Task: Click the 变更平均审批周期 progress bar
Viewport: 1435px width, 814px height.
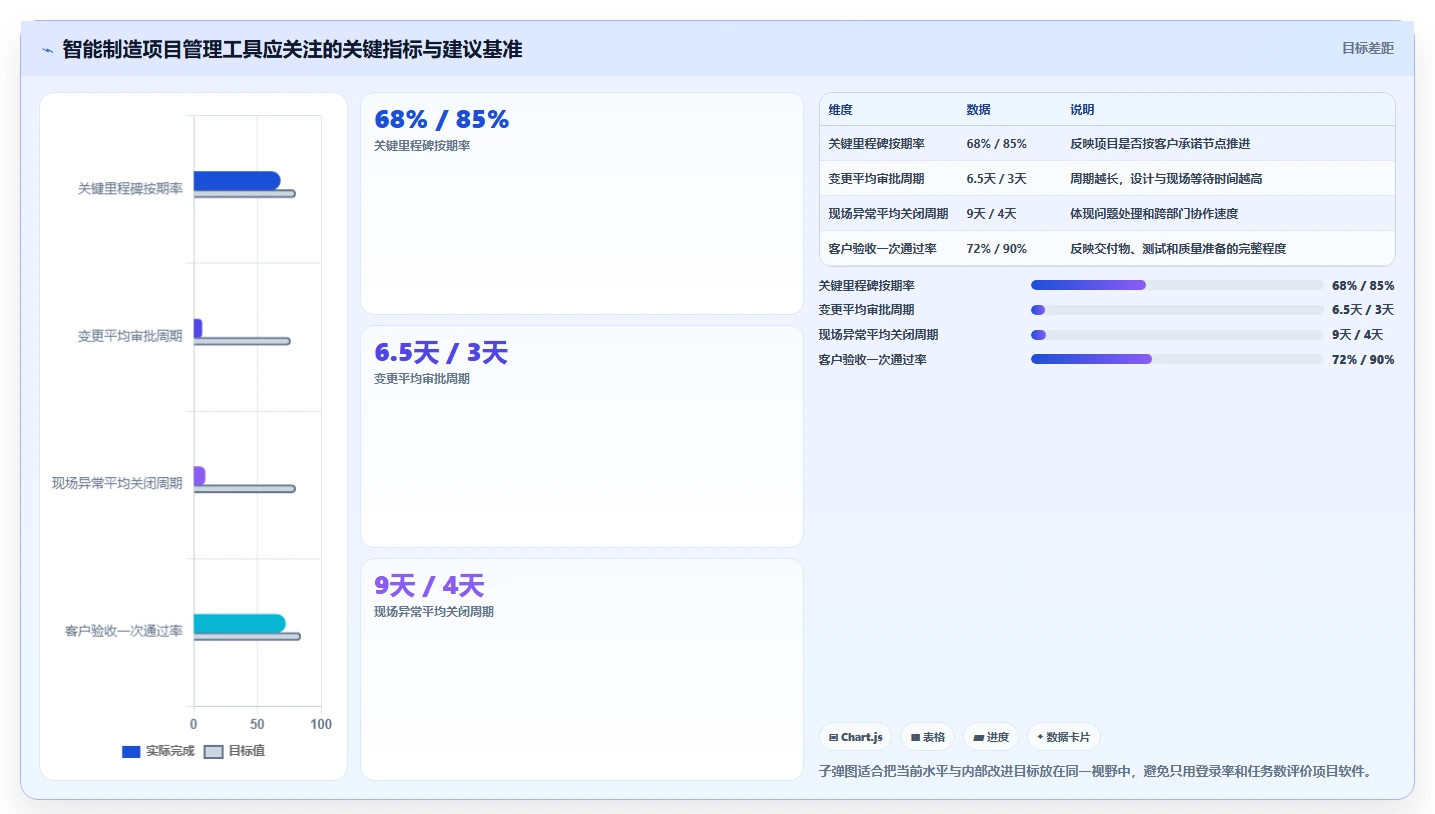Action: pyautogui.click(x=1177, y=310)
